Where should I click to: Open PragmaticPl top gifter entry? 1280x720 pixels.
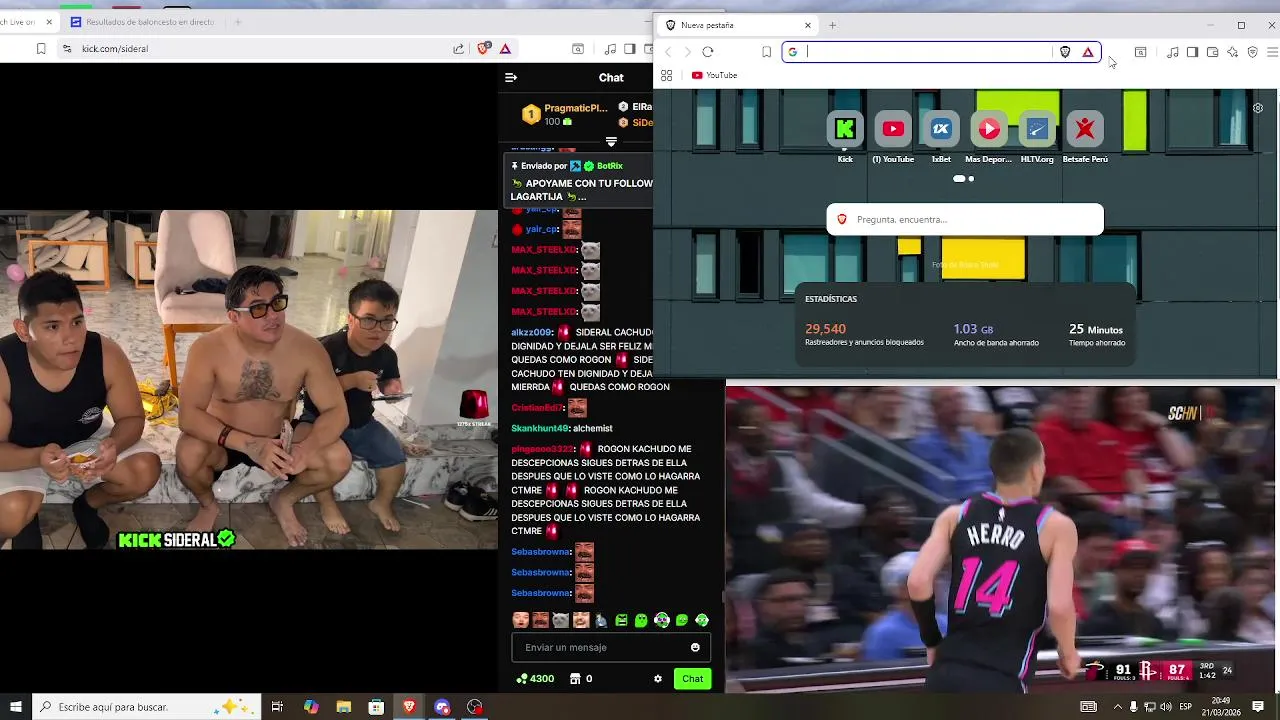(x=566, y=114)
